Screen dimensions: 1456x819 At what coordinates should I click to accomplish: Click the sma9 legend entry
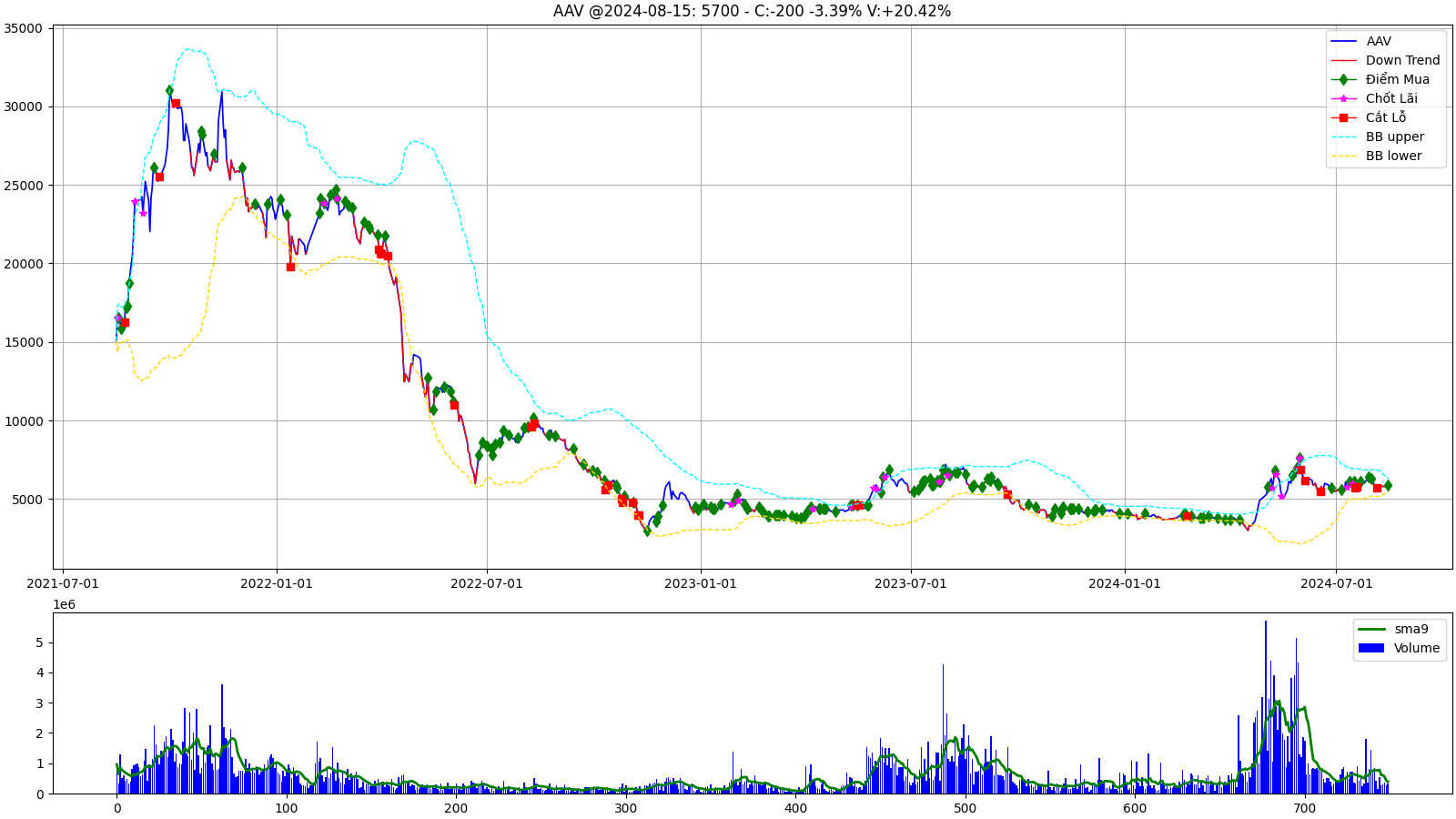1393,629
